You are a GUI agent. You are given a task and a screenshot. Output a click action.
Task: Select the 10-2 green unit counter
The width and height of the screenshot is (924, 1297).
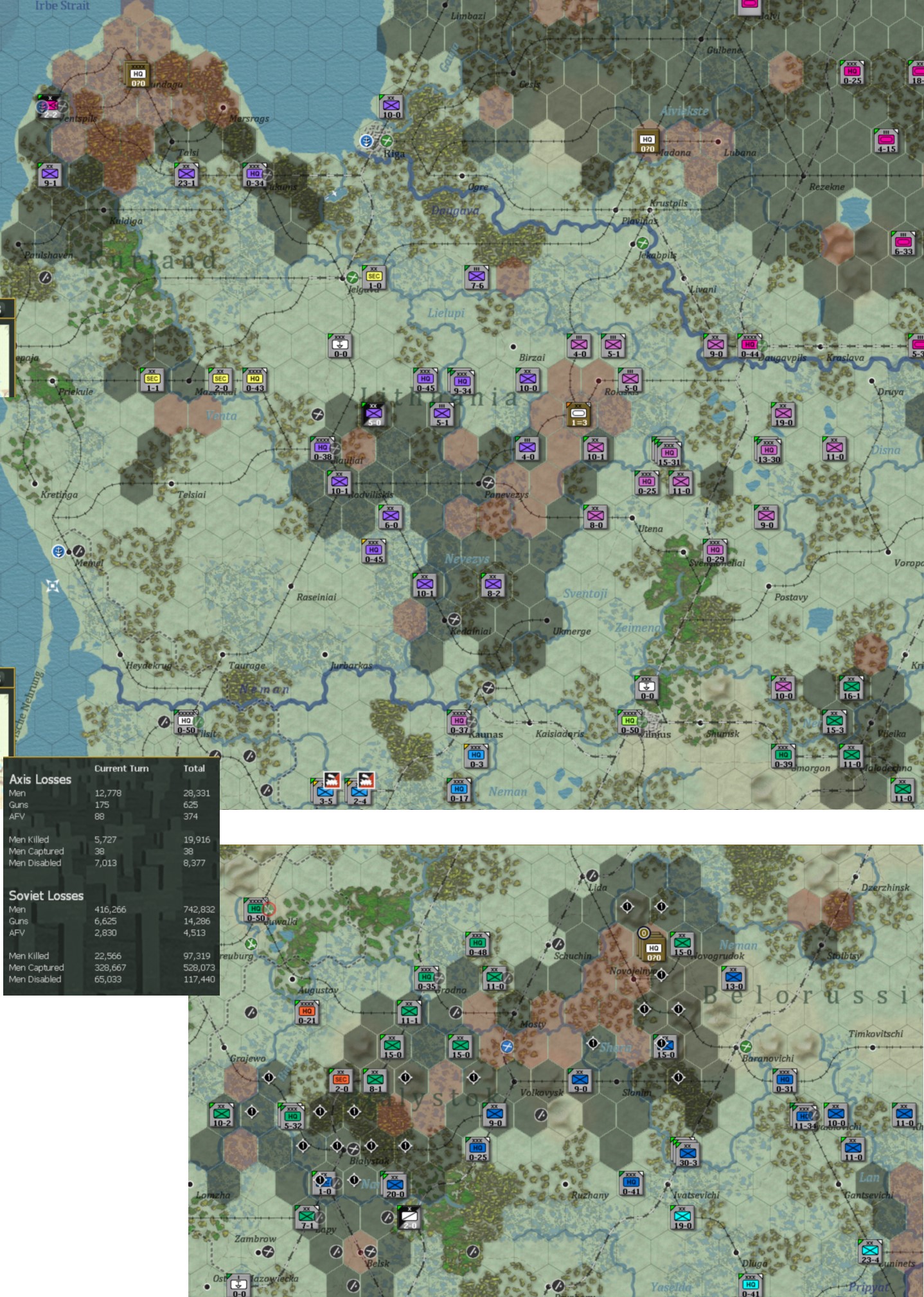[222, 1115]
